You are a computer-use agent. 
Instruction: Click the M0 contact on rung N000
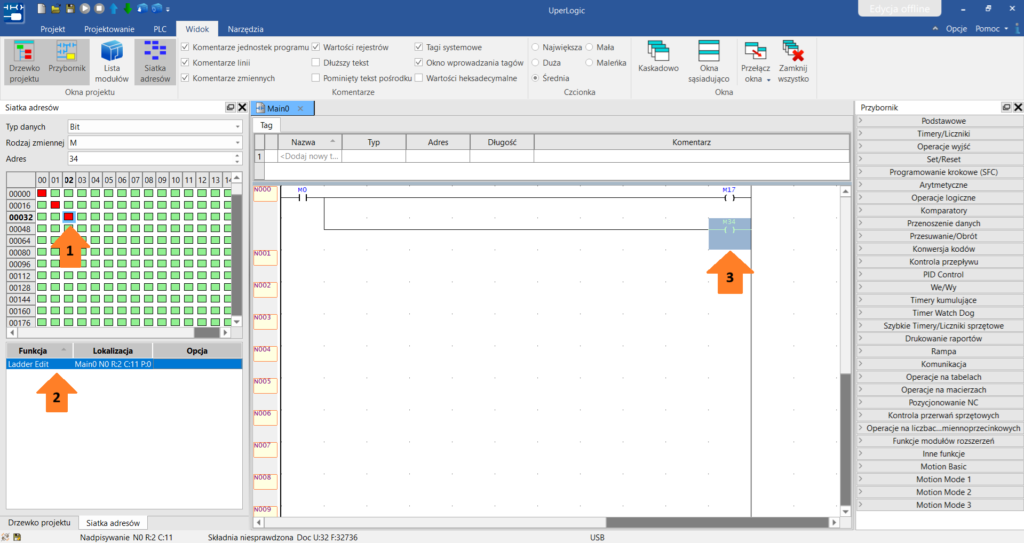(x=302, y=195)
